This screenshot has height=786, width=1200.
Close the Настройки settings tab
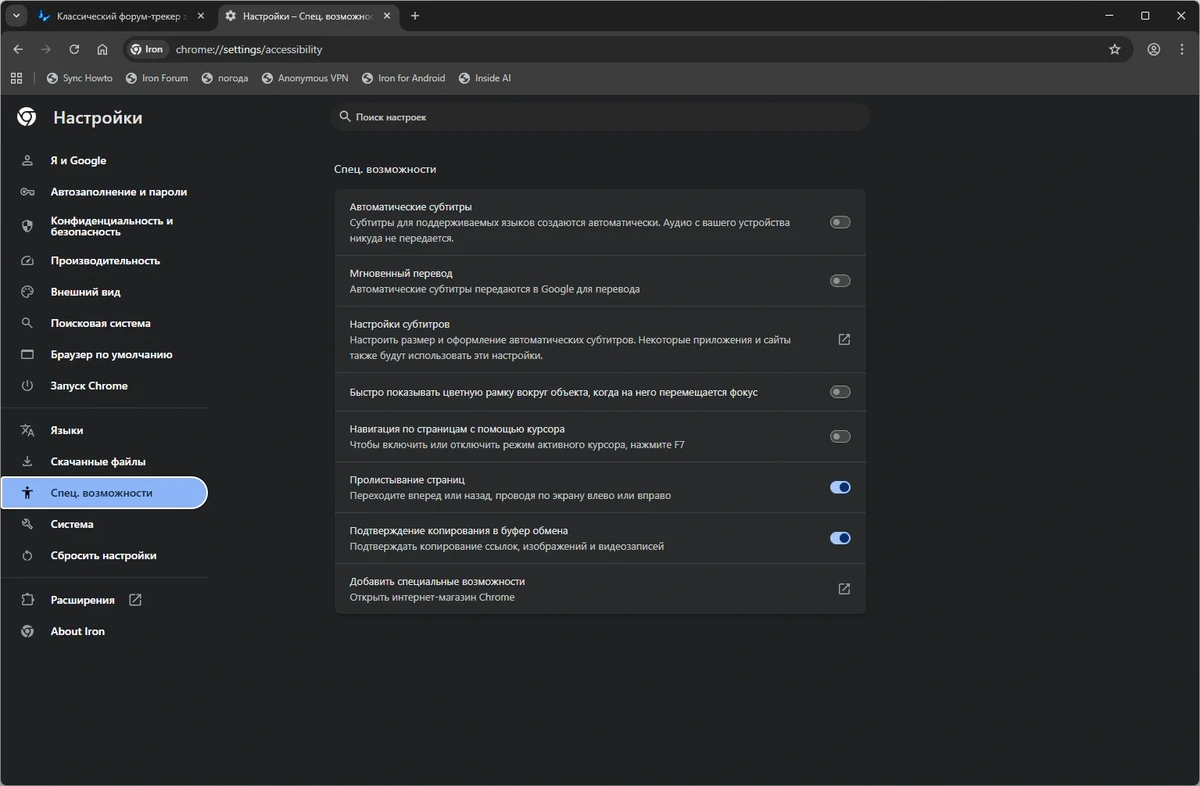click(387, 16)
